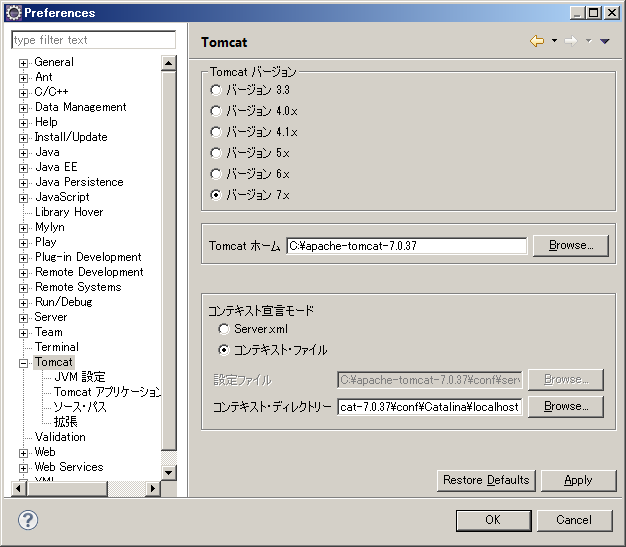Click tree scrollbar up arrow
Viewport: 626px width, 547px height.
click(x=168, y=63)
